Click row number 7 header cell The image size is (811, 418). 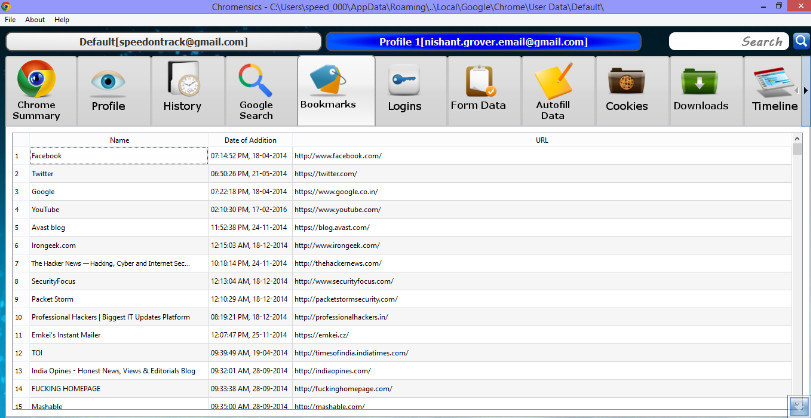pos(21,263)
